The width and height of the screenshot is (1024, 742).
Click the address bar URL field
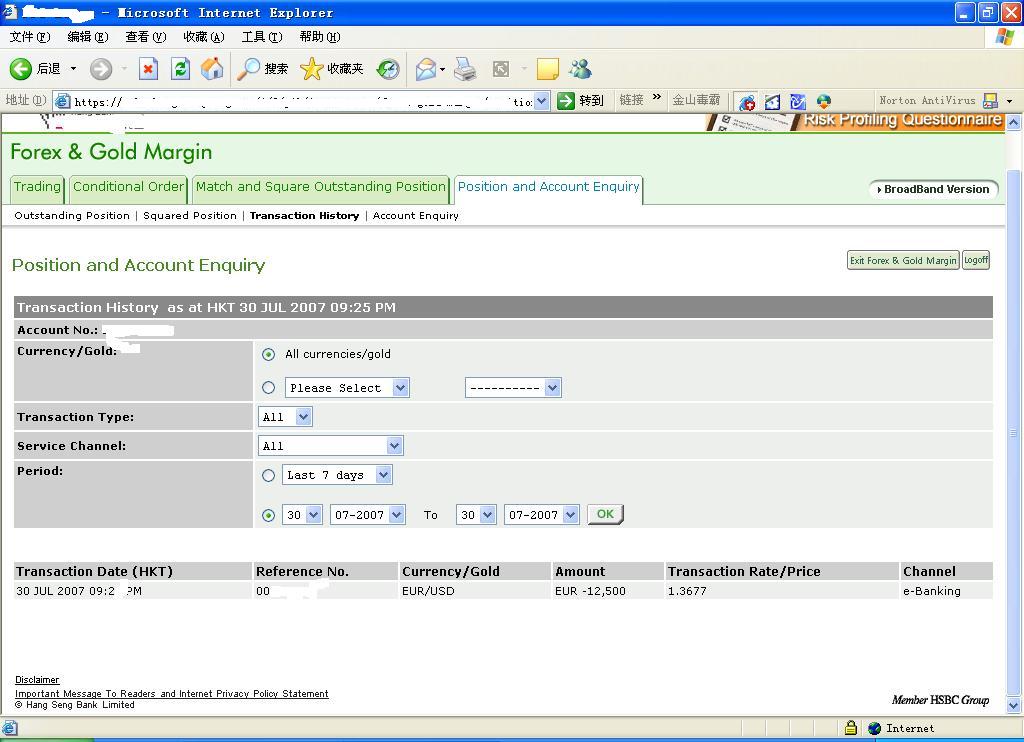pos(302,101)
